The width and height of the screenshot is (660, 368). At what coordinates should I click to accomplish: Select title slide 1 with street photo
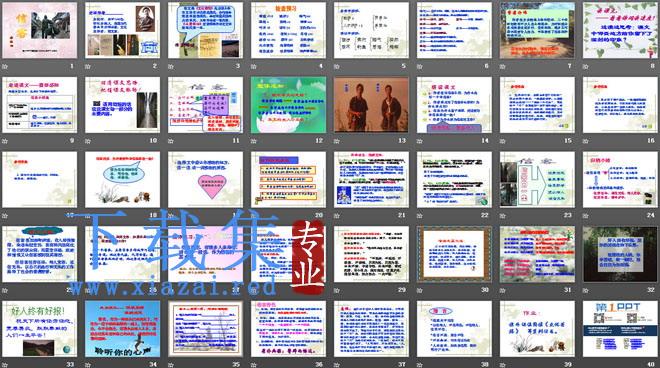pos(40,30)
